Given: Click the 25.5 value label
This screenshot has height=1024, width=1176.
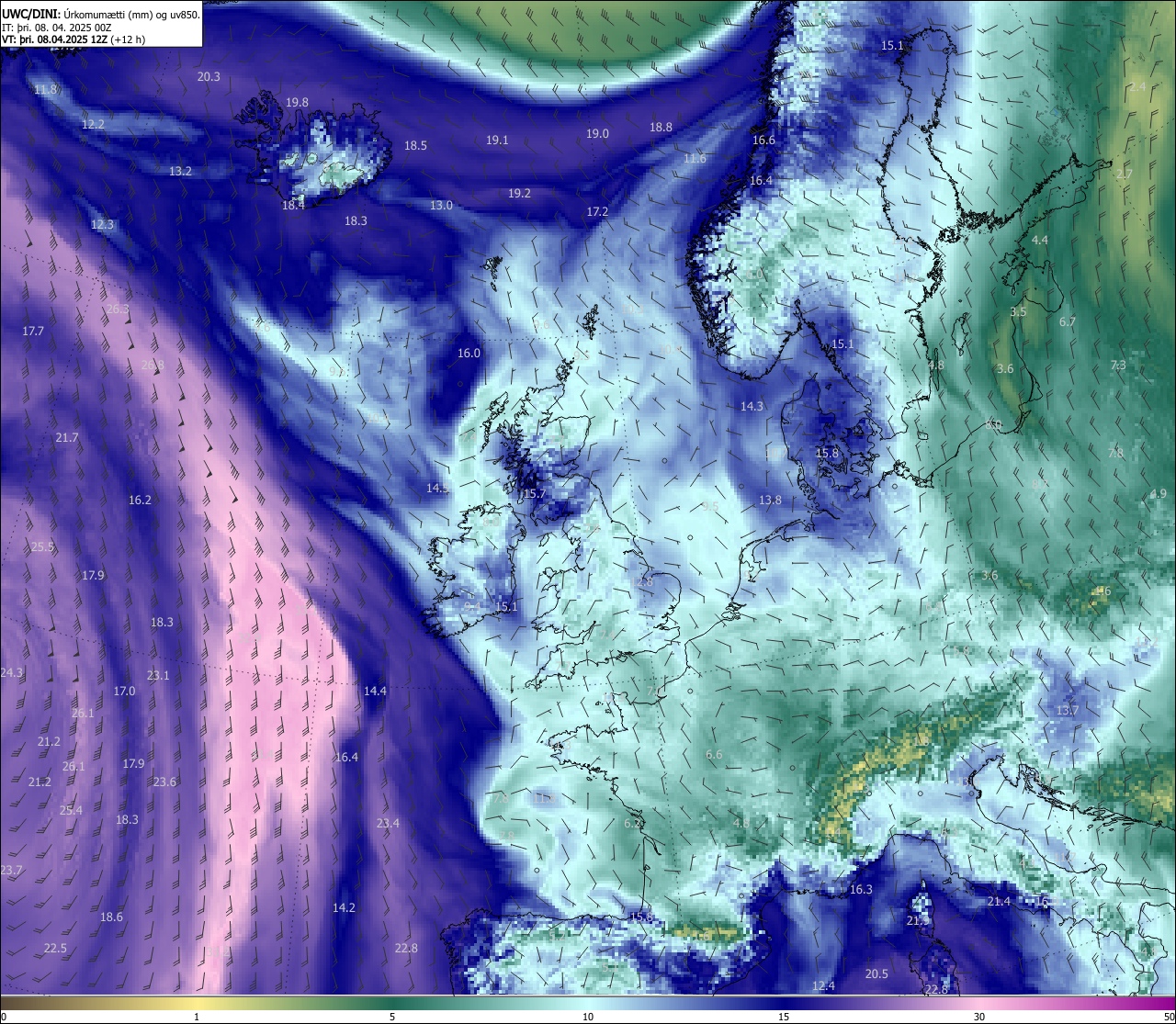Looking at the screenshot, I should pos(42,547).
